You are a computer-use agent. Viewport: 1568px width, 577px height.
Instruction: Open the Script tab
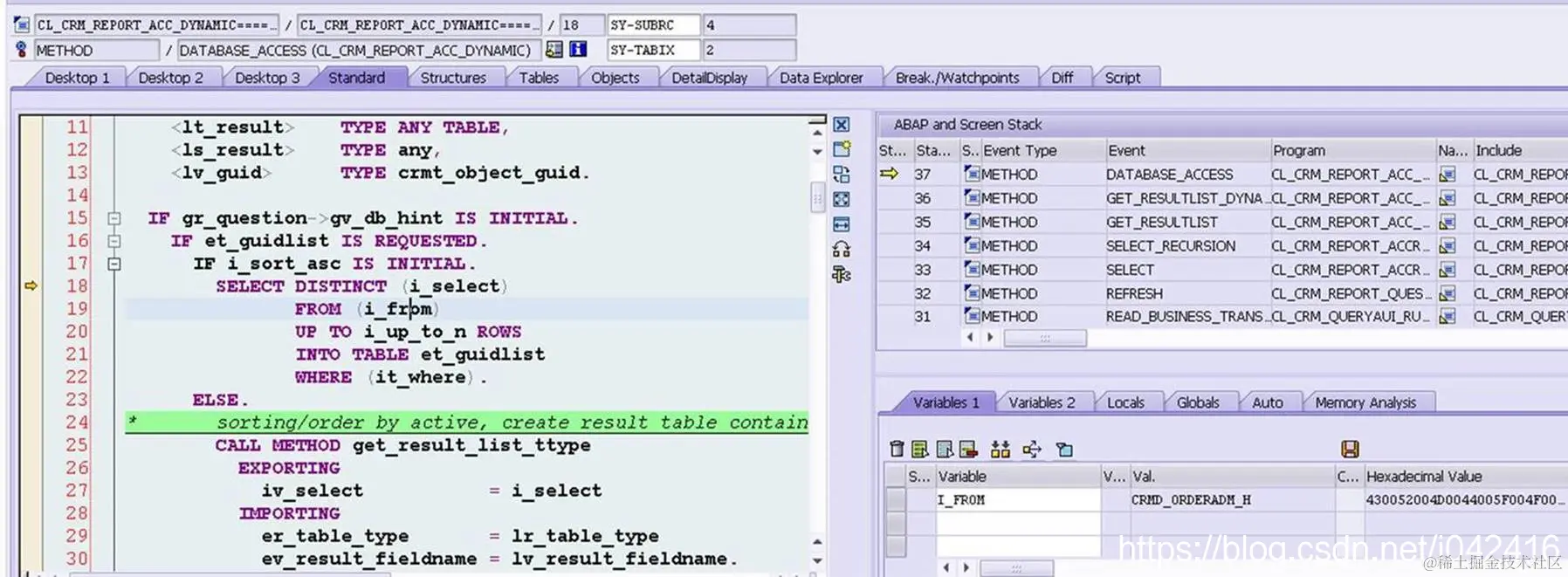click(1123, 78)
